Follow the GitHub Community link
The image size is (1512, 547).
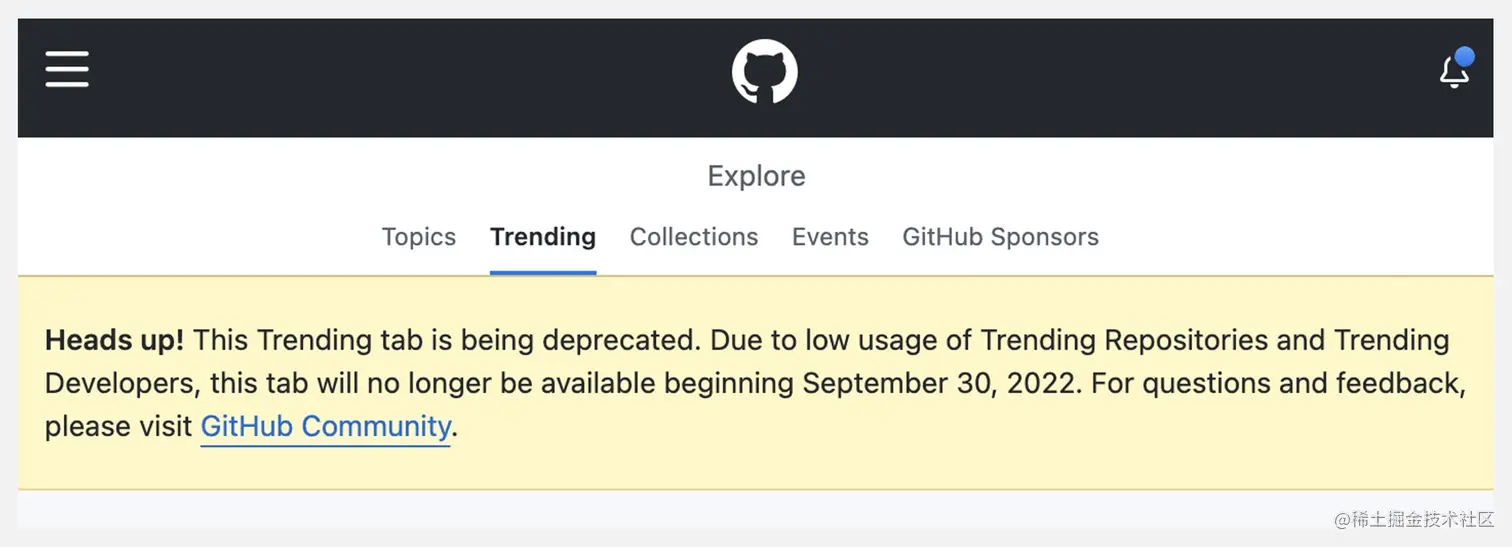[326, 427]
